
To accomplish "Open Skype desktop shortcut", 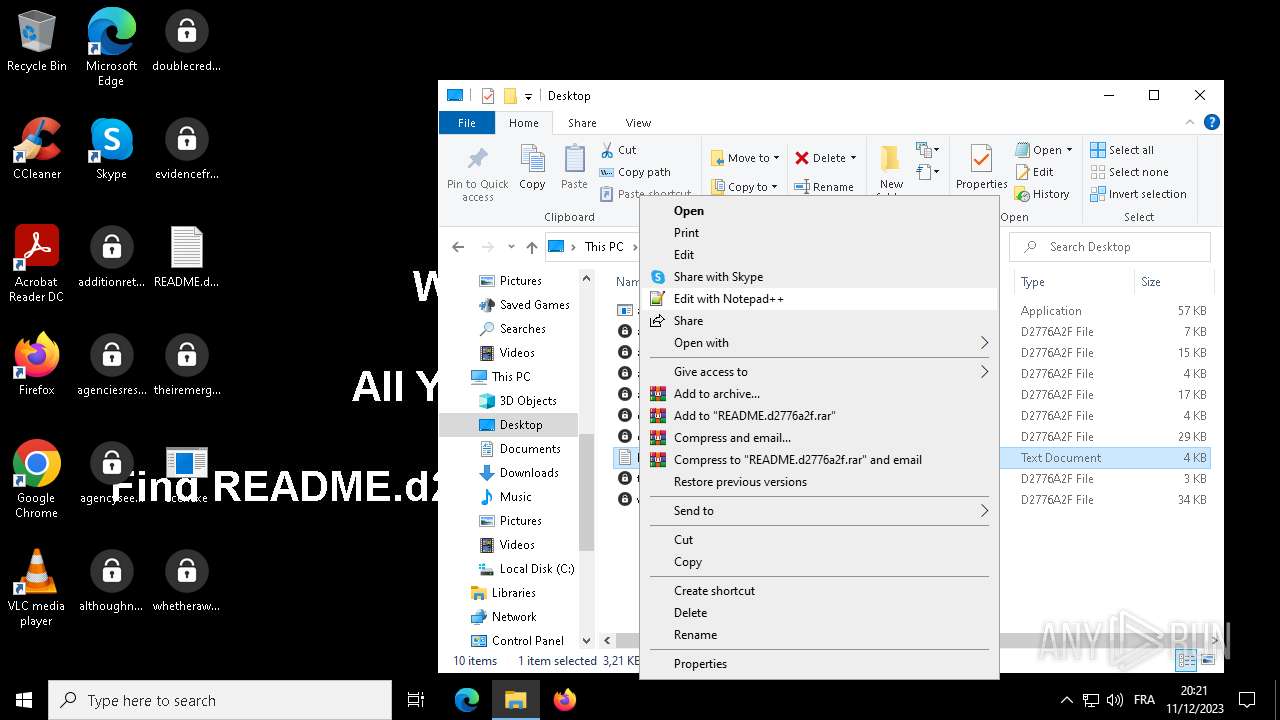I will click(111, 150).
